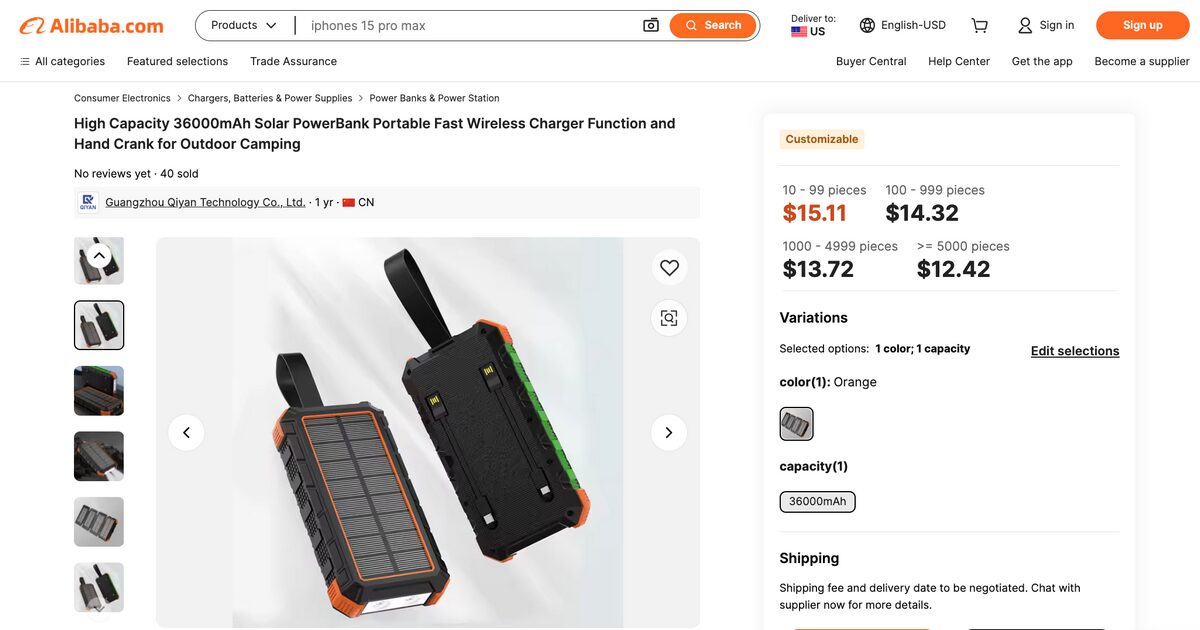Click the Edit selections link

click(1074, 351)
